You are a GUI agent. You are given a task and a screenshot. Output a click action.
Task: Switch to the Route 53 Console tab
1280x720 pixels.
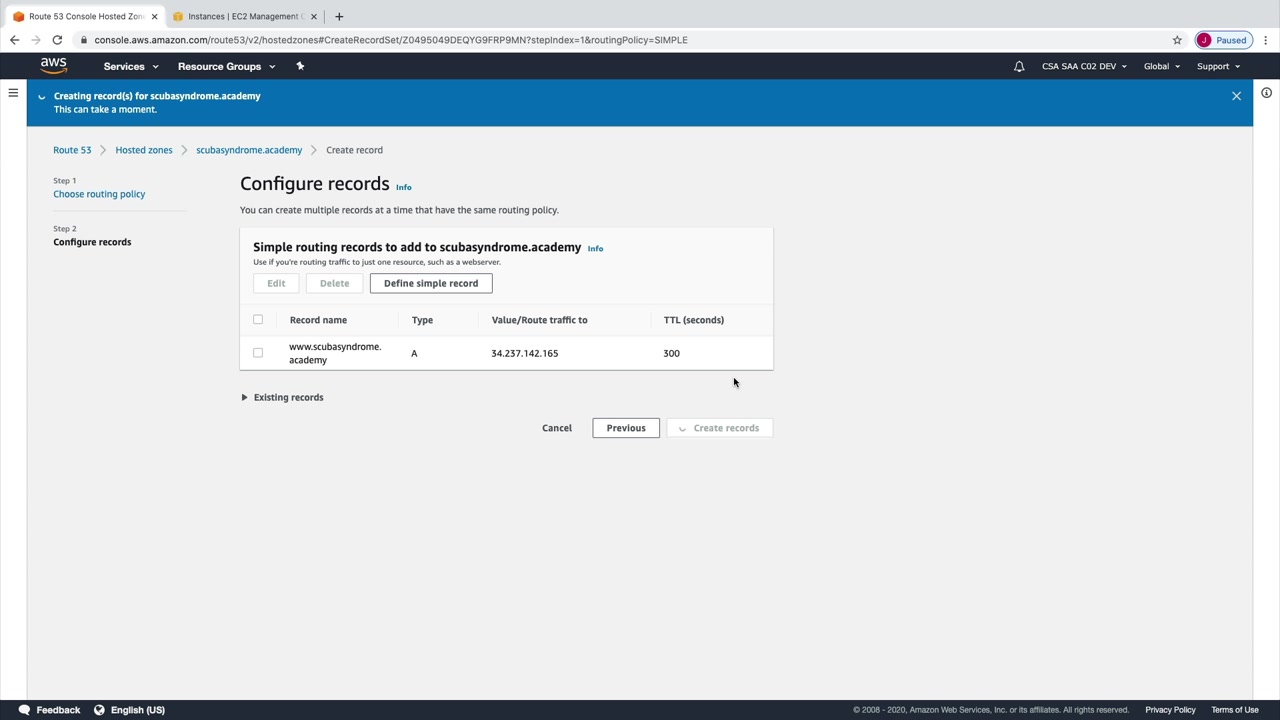pyautogui.click(x=84, y=16)
